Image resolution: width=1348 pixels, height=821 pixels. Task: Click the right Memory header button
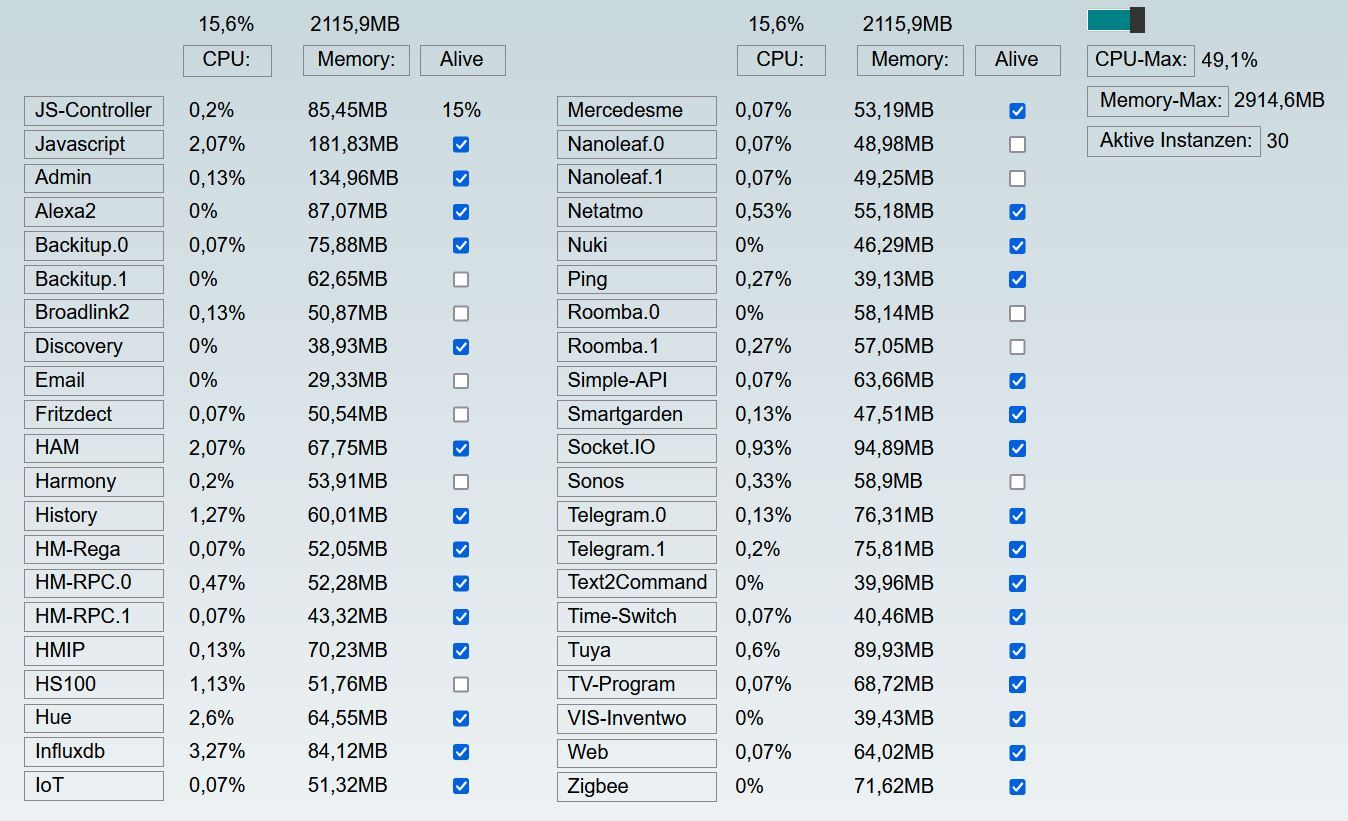pyautogui.click(x=909, y=60)
